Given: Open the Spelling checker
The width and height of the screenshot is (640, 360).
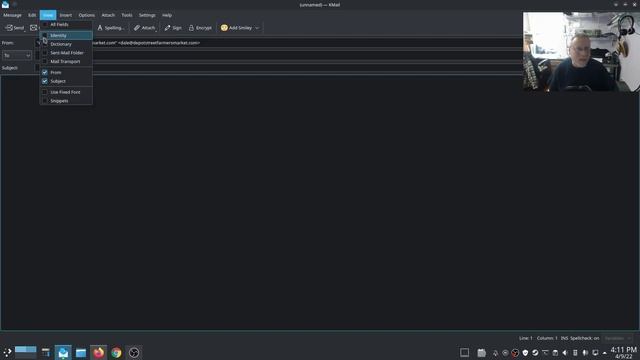Looking at the screenshot, I should [x=110, y=28].
